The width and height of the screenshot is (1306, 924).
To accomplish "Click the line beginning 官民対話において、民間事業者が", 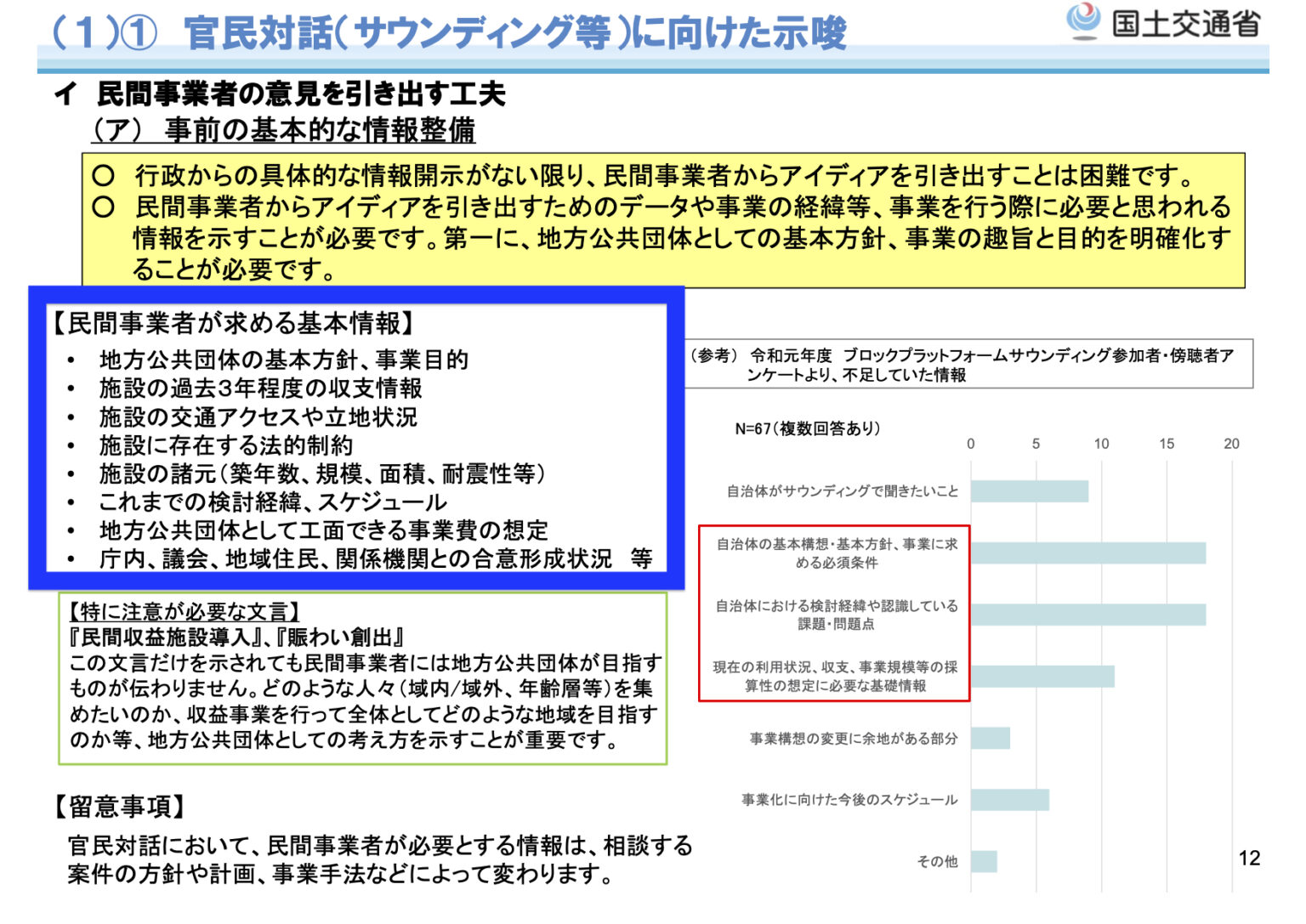I will 380,846.
